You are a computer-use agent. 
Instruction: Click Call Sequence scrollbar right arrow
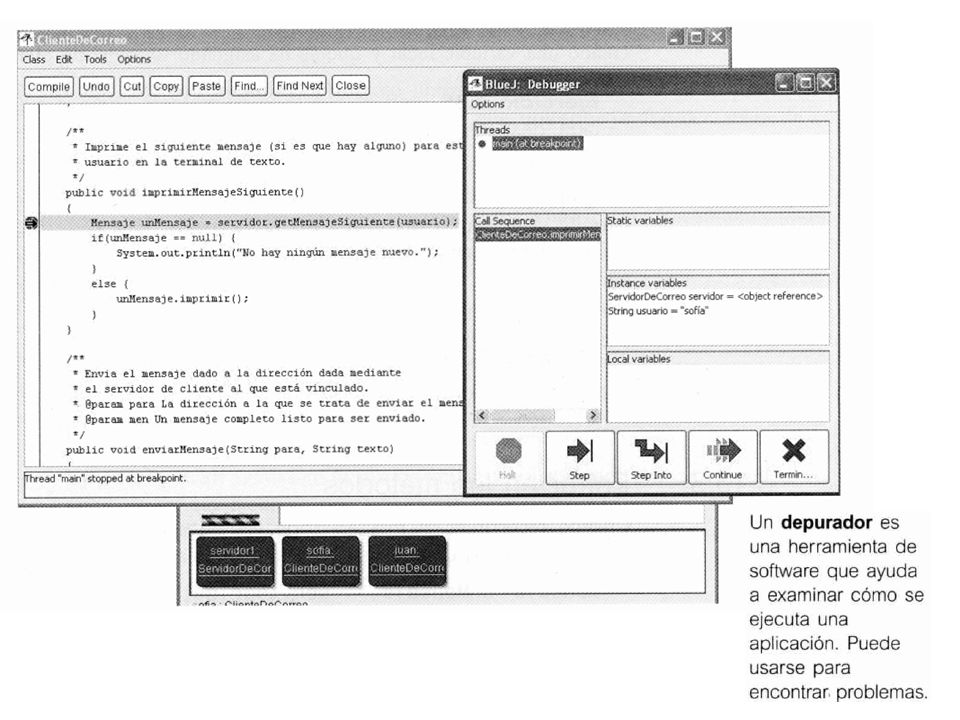(593, 415)
